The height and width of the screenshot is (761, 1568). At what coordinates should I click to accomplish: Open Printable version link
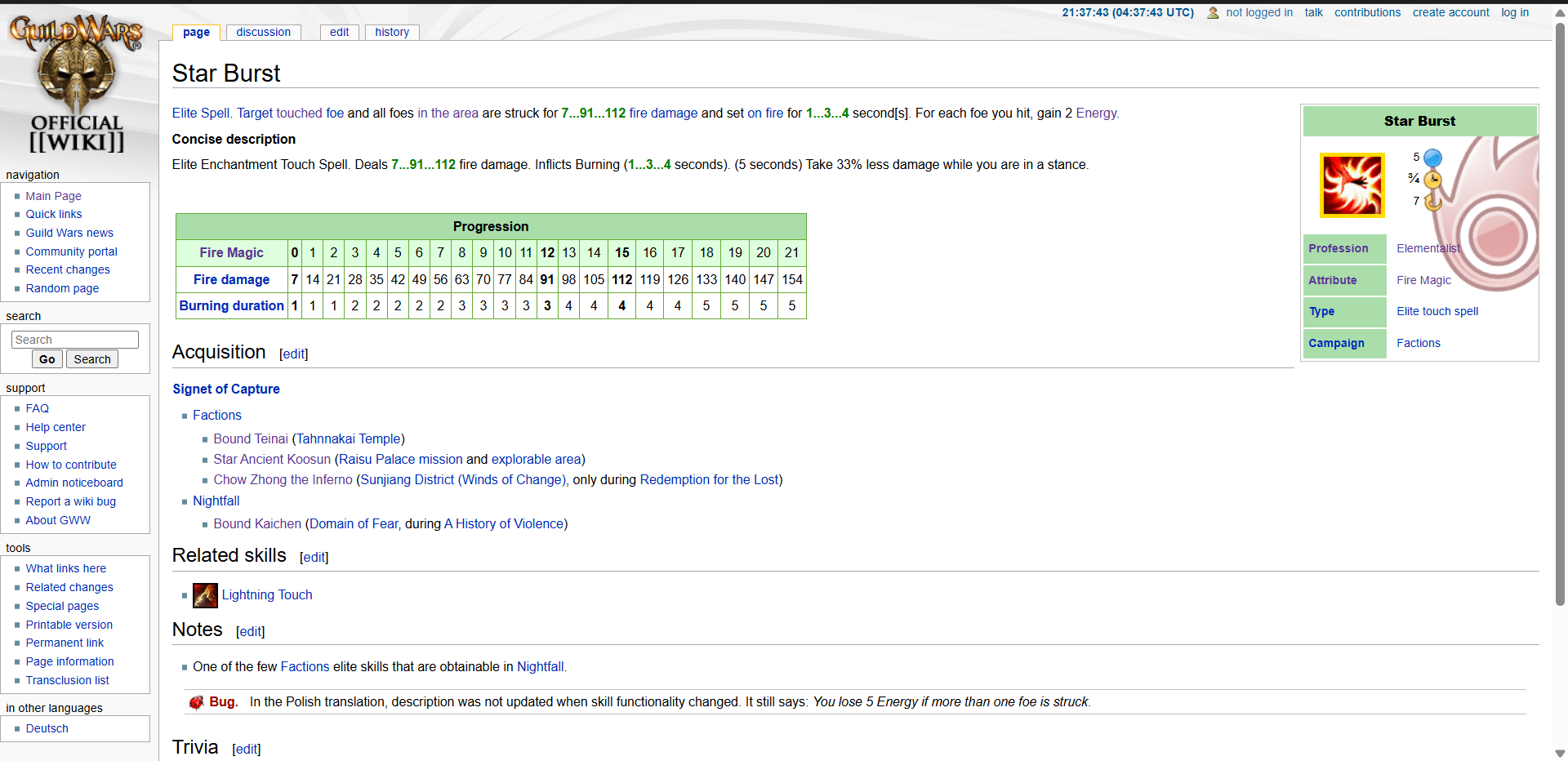point(69,625)
